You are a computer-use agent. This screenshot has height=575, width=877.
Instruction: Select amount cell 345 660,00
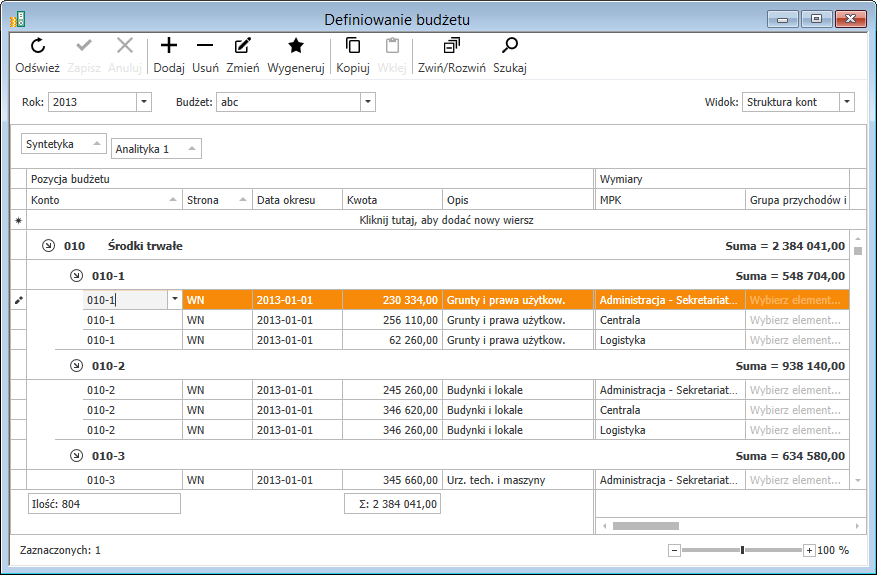393,480
